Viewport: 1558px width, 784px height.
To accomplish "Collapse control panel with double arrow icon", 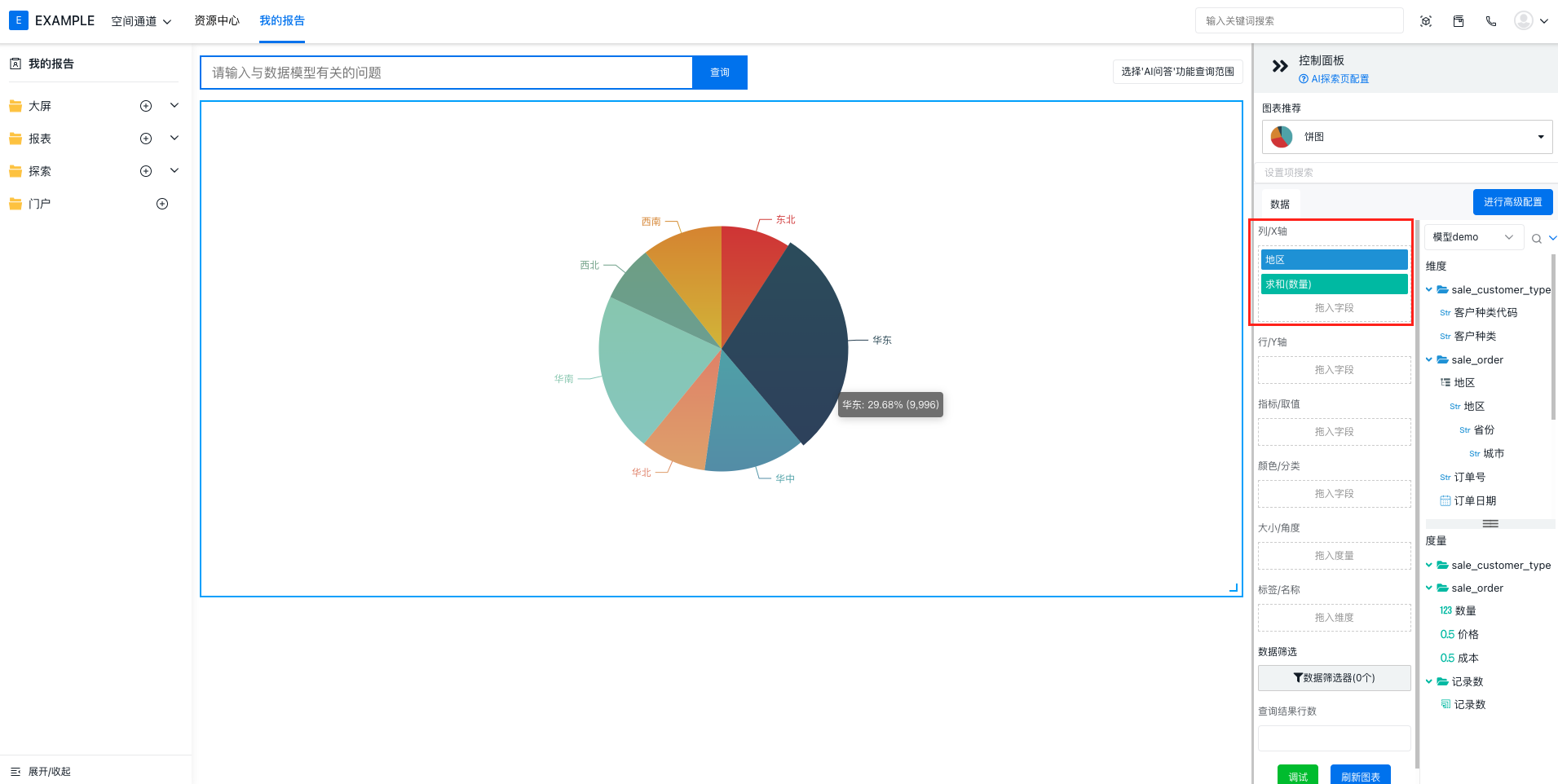I will (x=1280, y=66).
